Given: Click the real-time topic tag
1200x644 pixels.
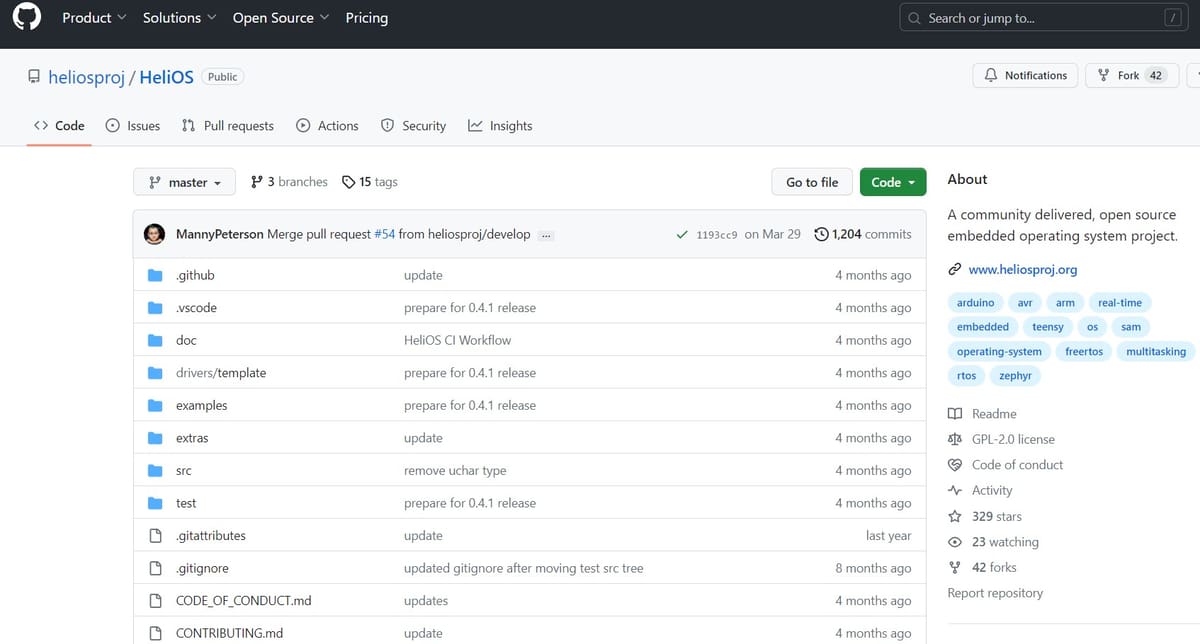Looking at the screenshot, I should (1119, 302).
